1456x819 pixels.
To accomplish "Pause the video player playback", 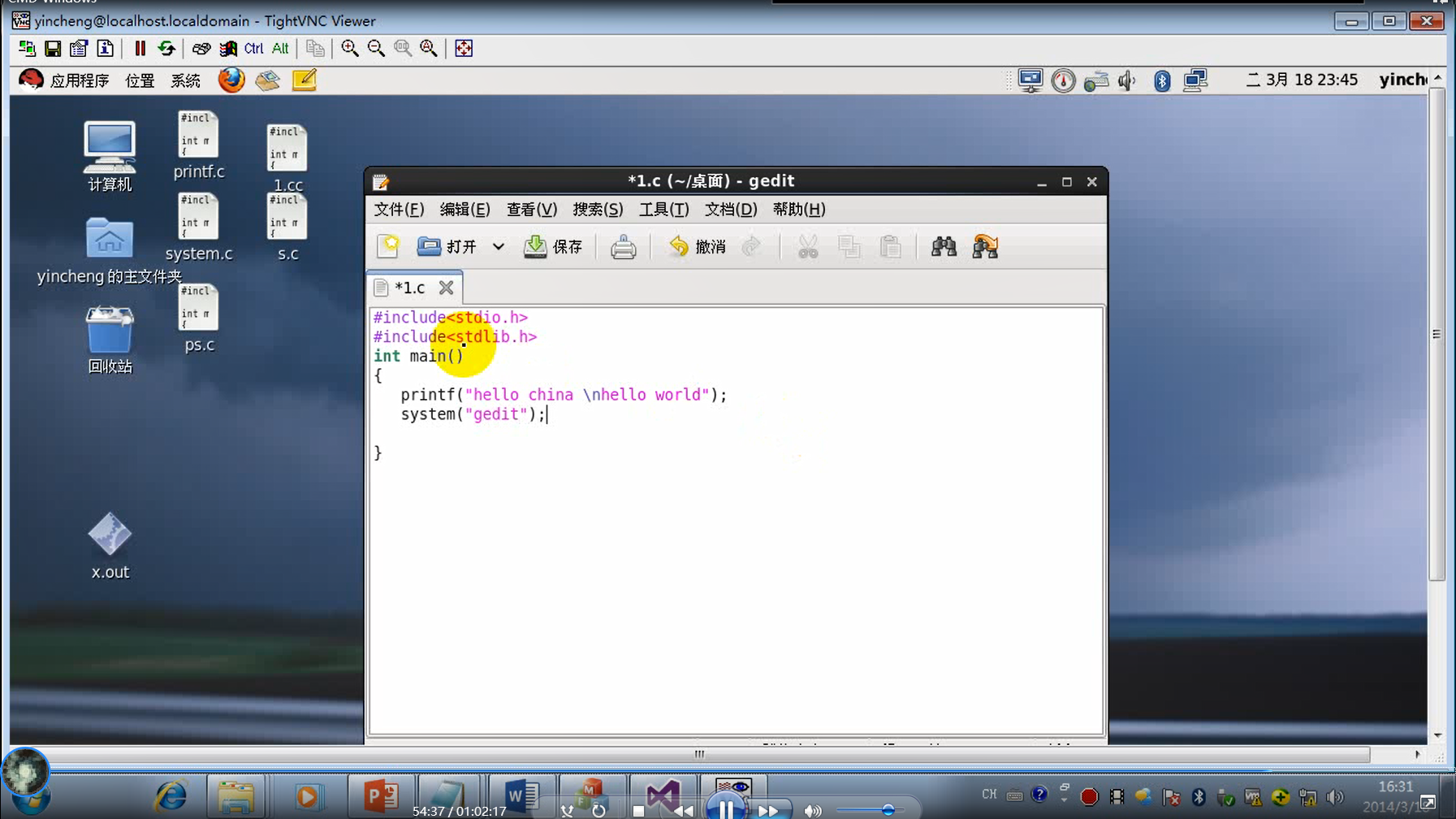I will [x=725, y=808].
